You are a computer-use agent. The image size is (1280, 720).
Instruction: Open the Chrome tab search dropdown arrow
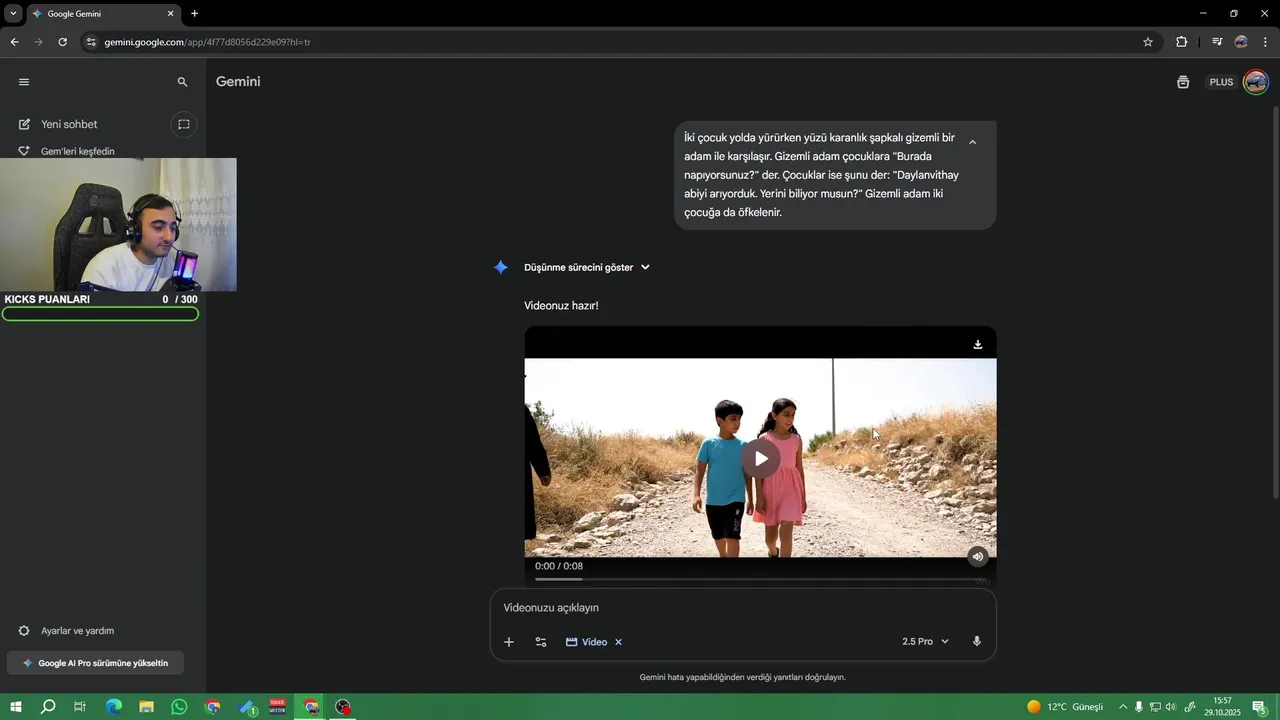point(13,14)
